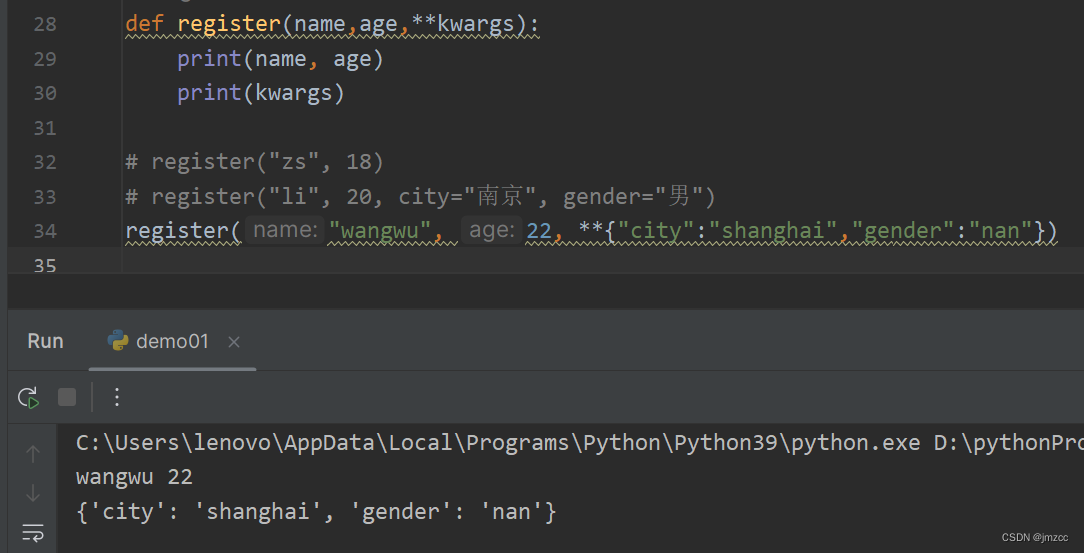Image resolution: width=1084 pixels, height=553 pixels.
Task: Click the 'wangwu 22' console output line
Action: point(134,477)
